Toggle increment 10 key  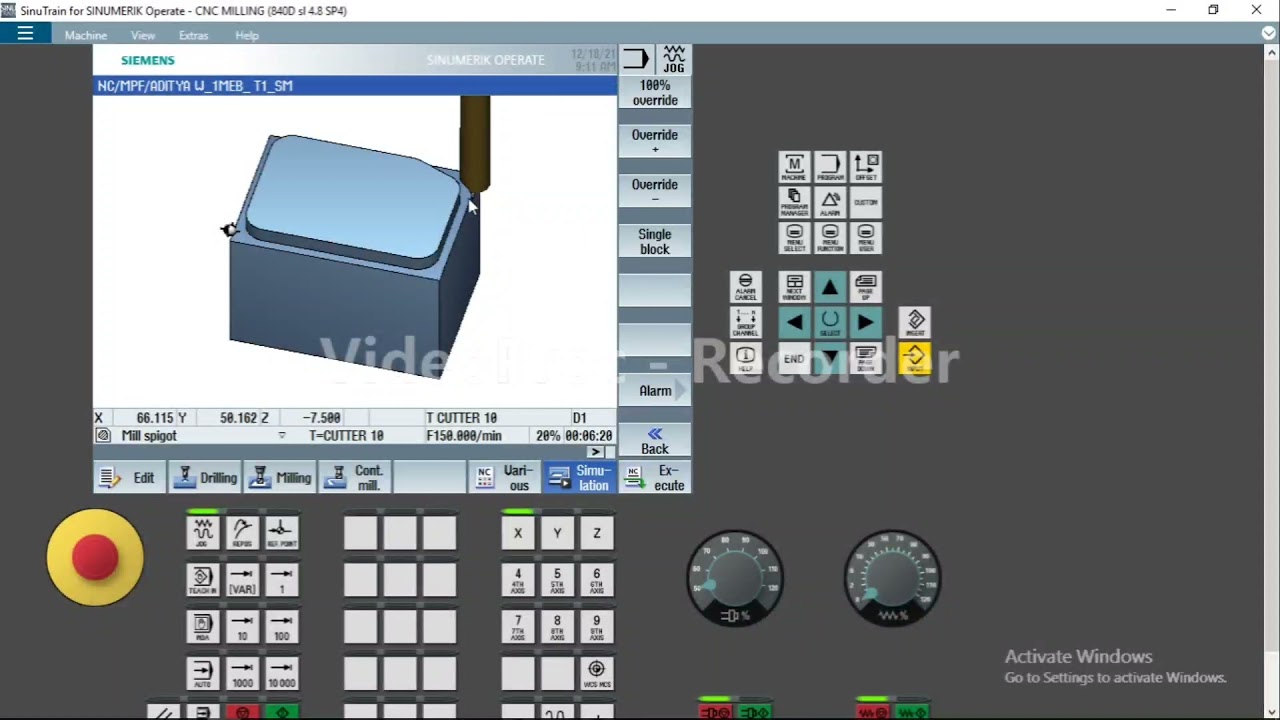242,626
